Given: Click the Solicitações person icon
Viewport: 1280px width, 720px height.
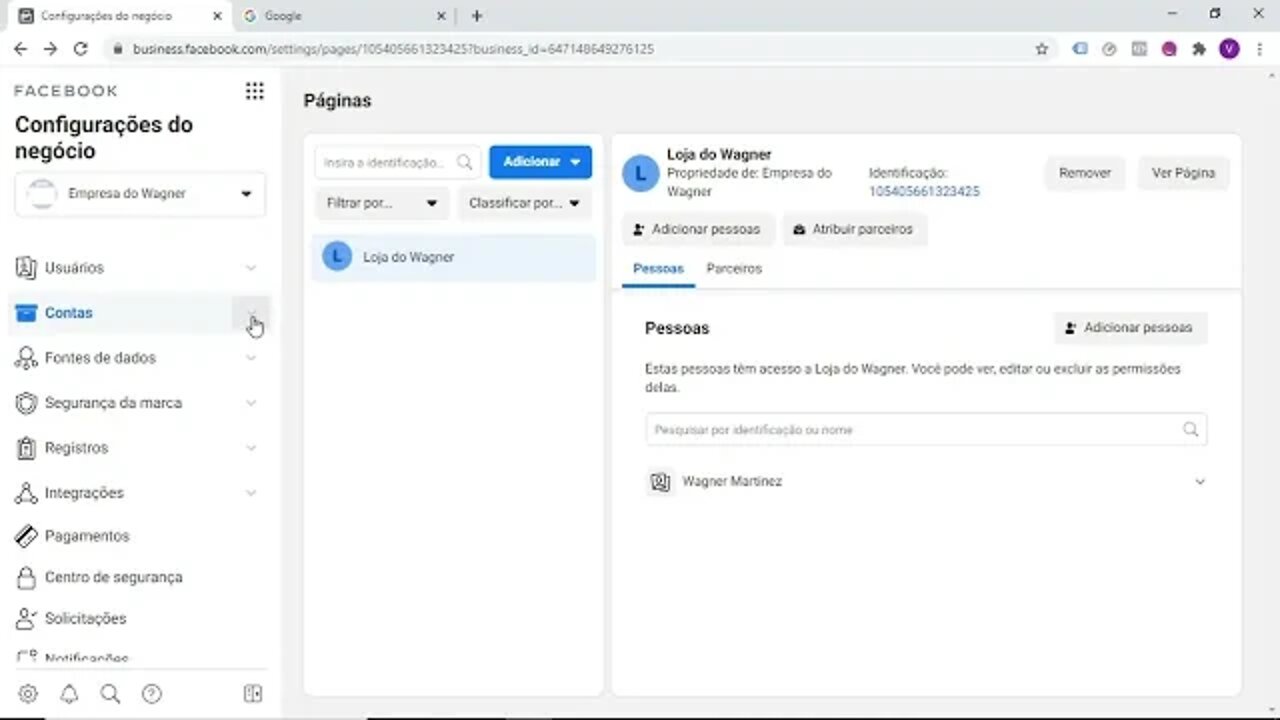Looking at the screenshot, I should 26,619.
